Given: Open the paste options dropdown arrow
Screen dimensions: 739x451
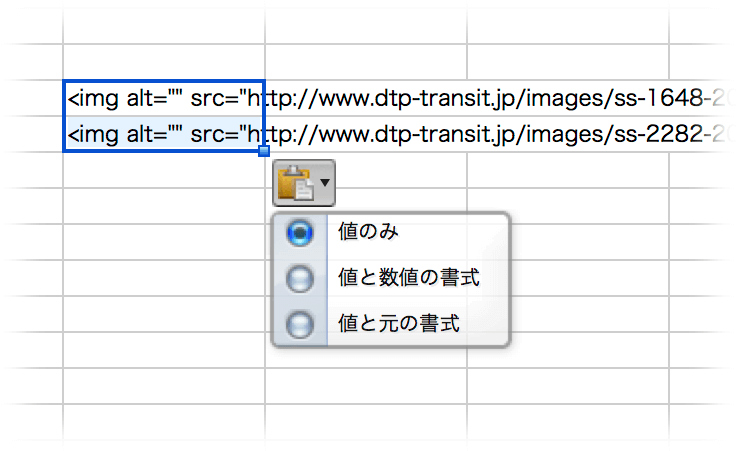Looking at the screenshot, I should (x=325, y=183).
